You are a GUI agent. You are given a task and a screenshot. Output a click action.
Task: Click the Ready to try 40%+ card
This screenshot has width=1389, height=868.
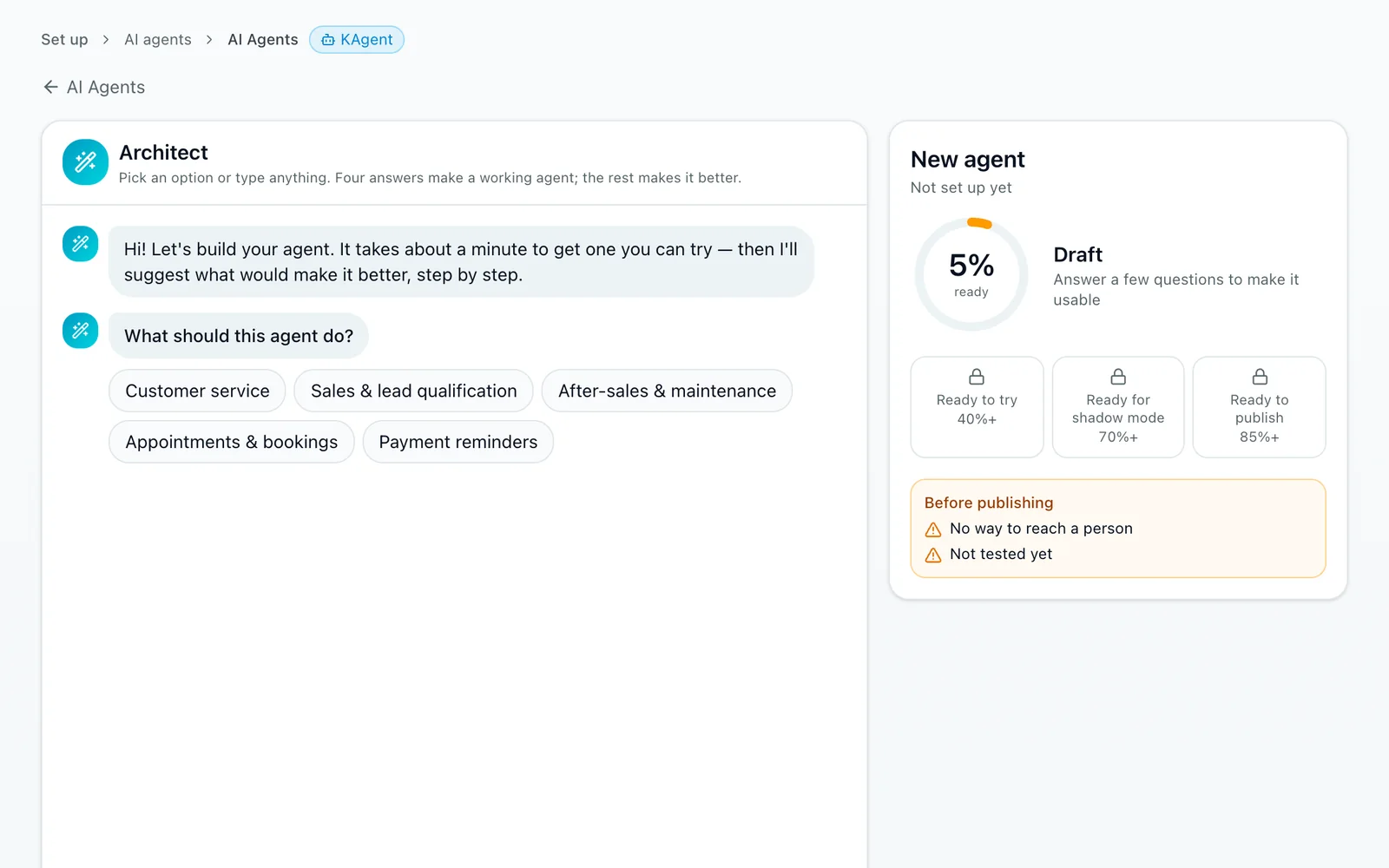coord(977,407)
